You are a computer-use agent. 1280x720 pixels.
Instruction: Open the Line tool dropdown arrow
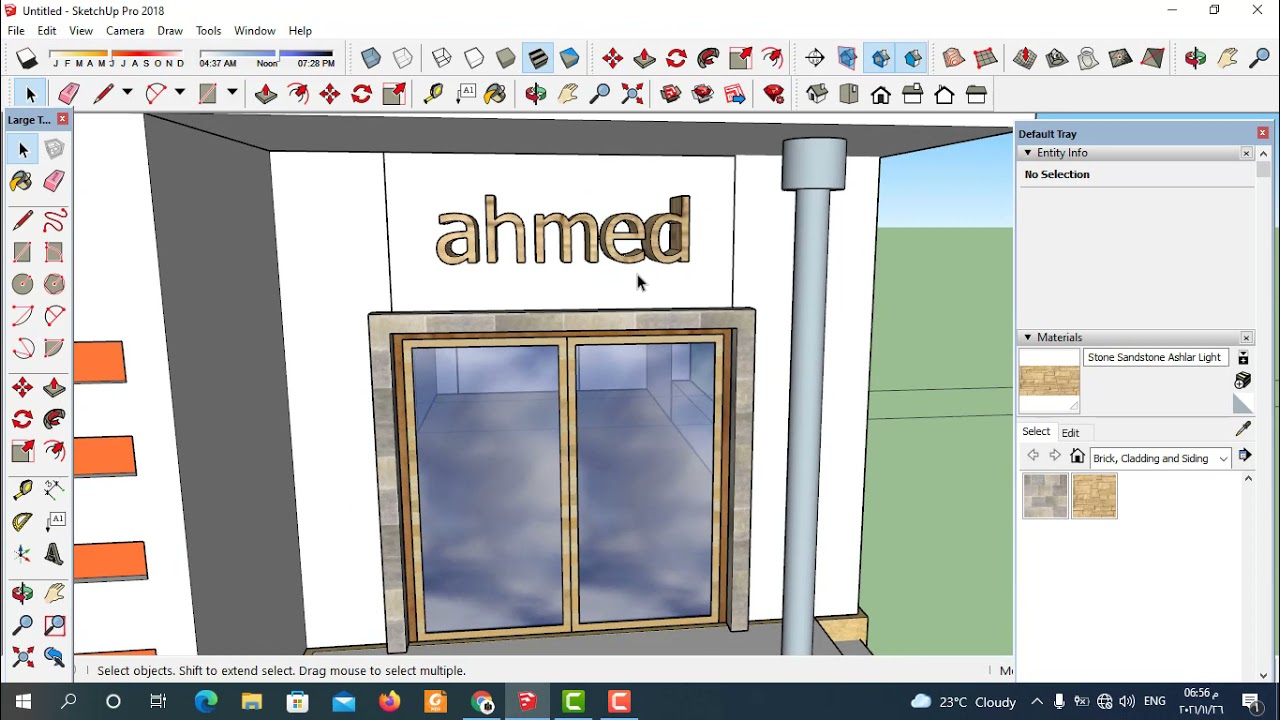[127, 93]
